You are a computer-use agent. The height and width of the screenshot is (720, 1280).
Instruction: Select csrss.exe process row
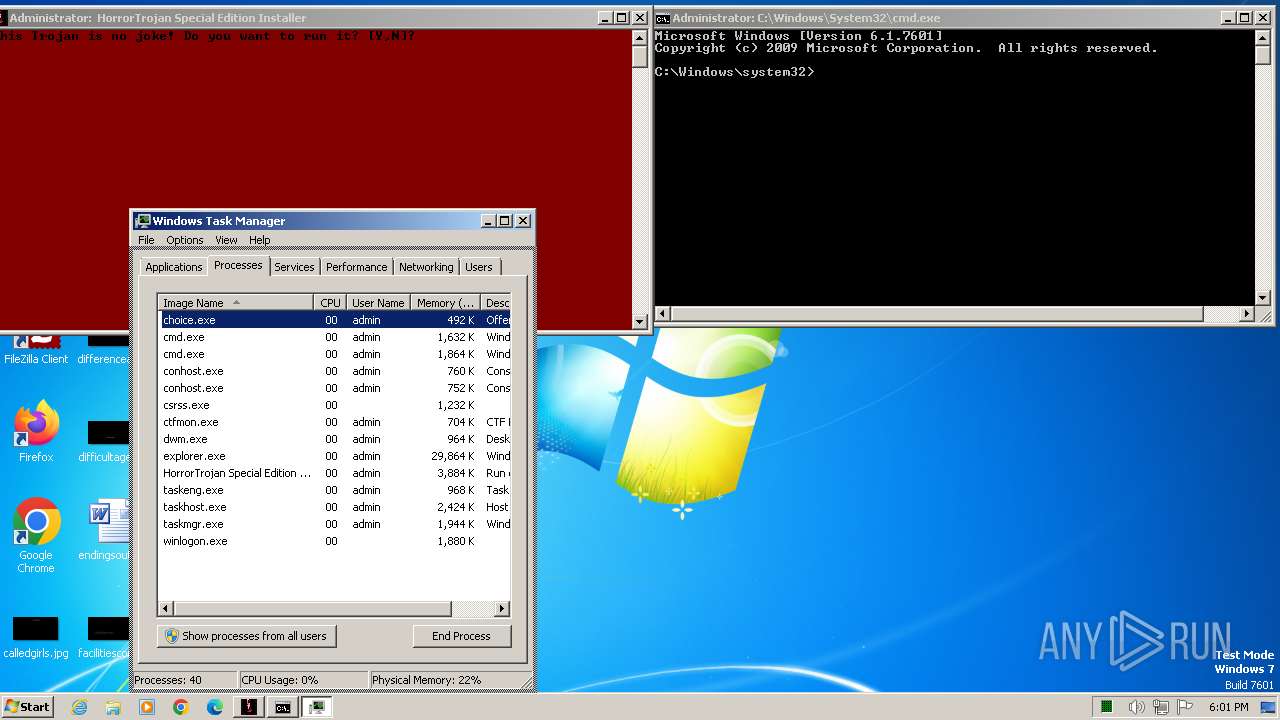tap(335, 405)
